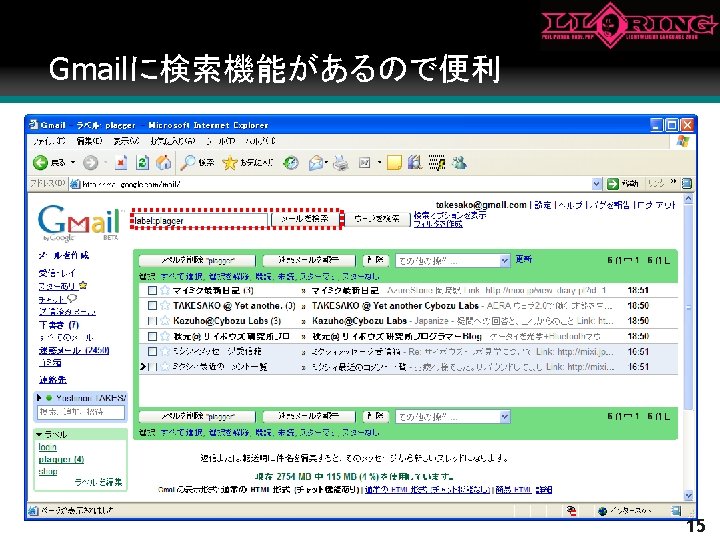Click the Research book toolbar icon
Viewport: 720px width, 540px height.
[x=415, y=163]
